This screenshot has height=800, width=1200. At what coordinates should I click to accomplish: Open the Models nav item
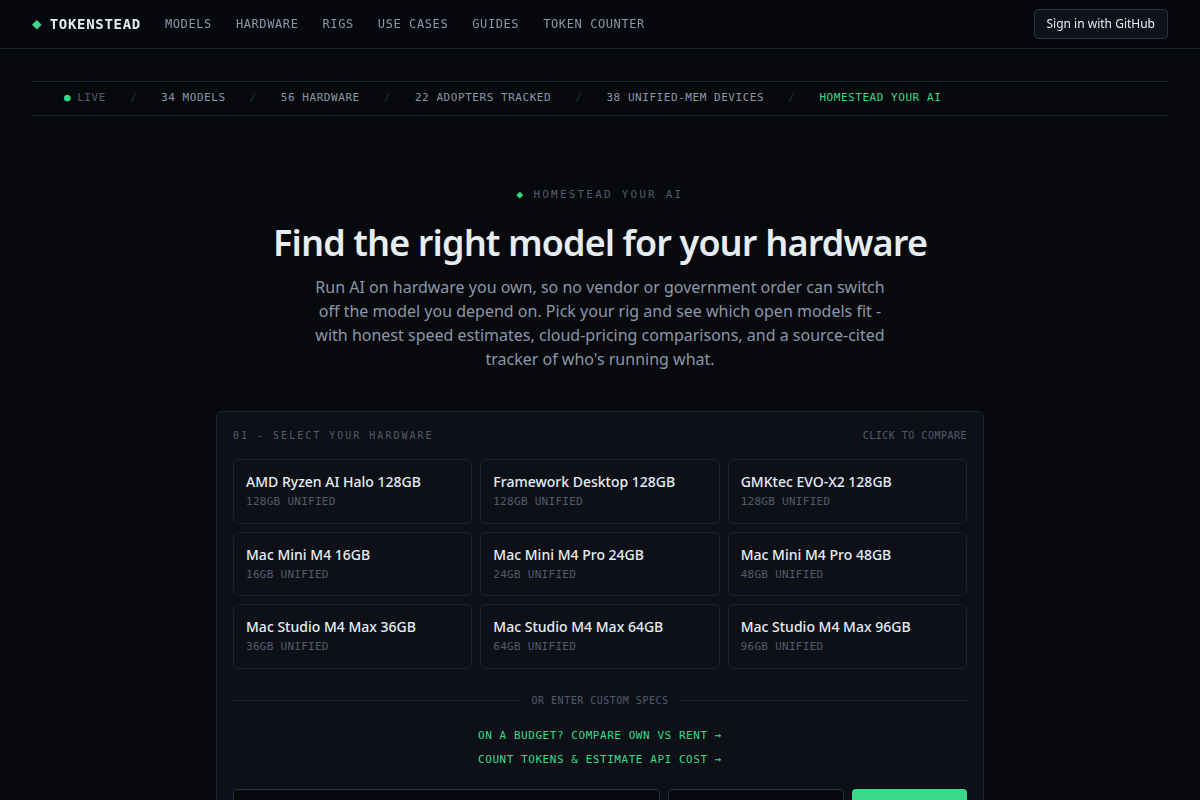point(188,24)
